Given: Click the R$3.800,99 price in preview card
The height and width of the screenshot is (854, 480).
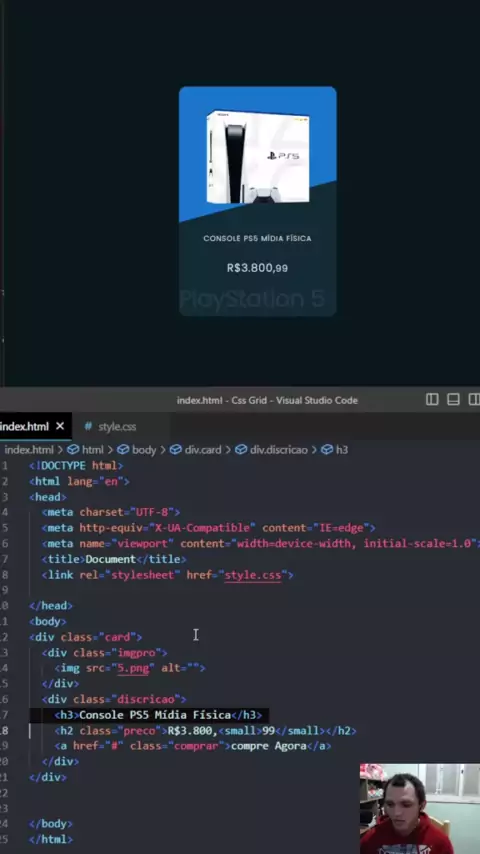Looking at the screenshot, I should [257, 268].
